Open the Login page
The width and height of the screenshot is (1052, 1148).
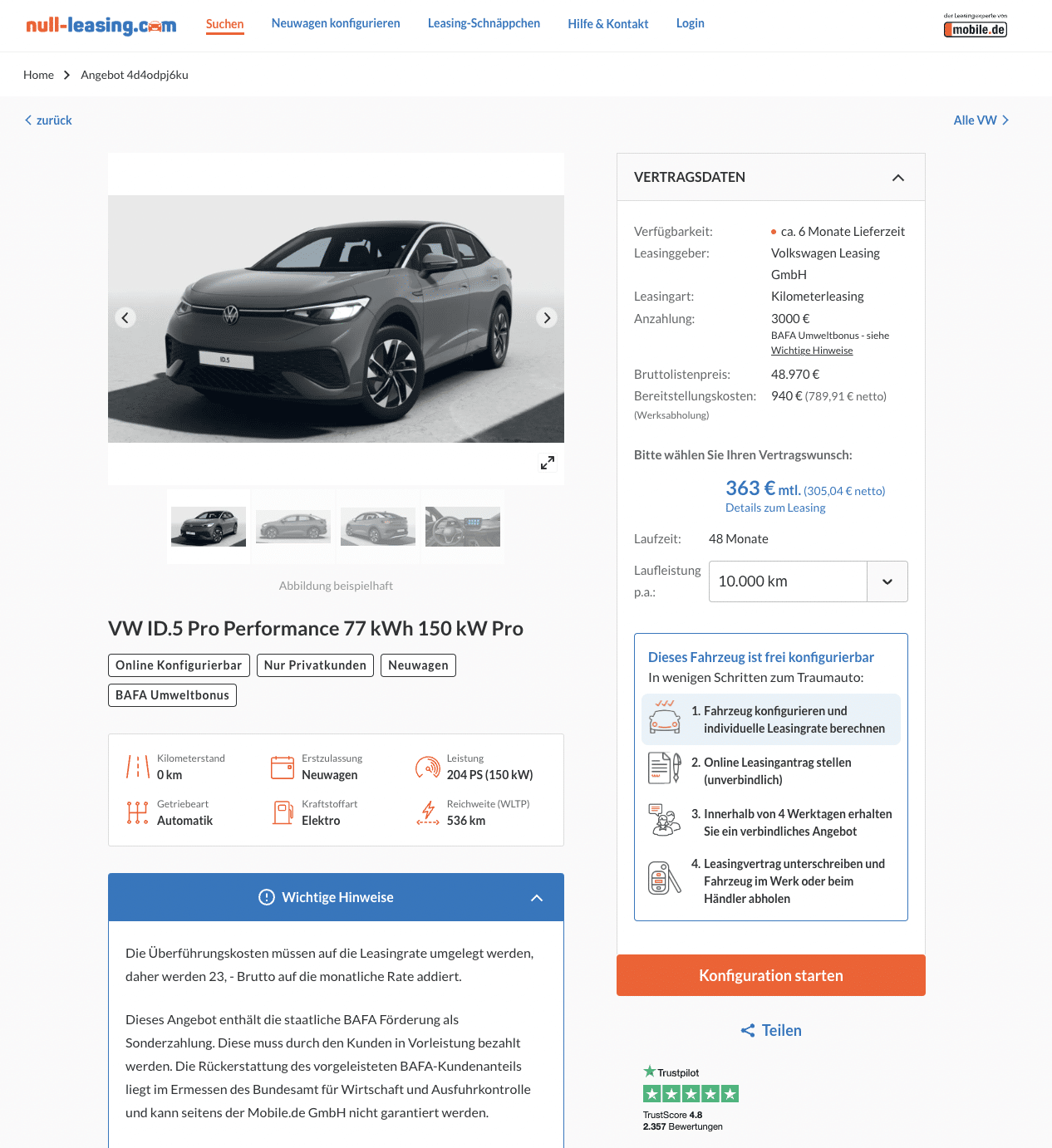pyautogui.click(x=691, y=23)
